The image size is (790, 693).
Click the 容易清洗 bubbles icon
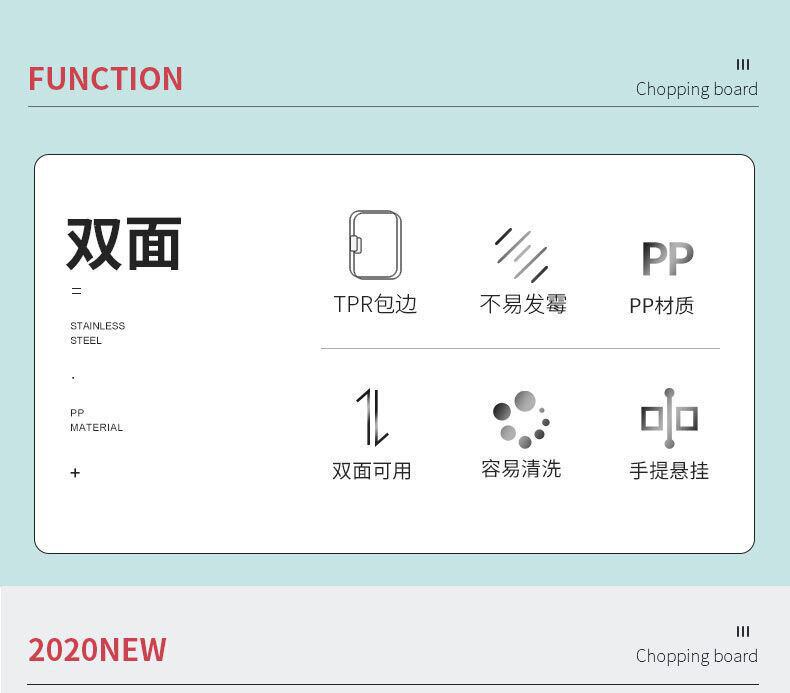[521, 419]
